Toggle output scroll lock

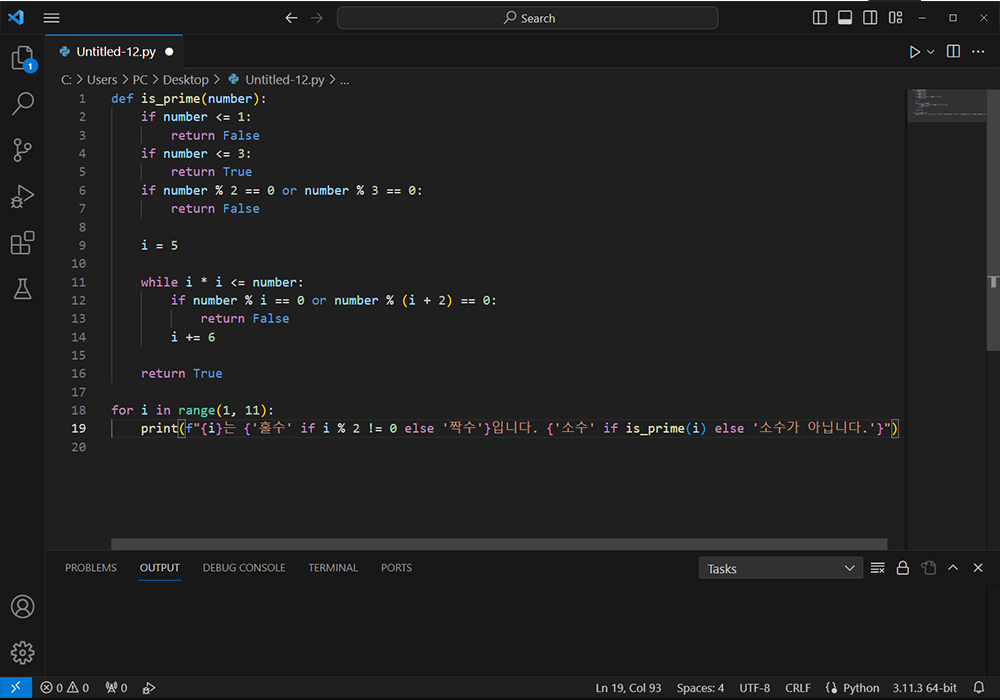902,567
